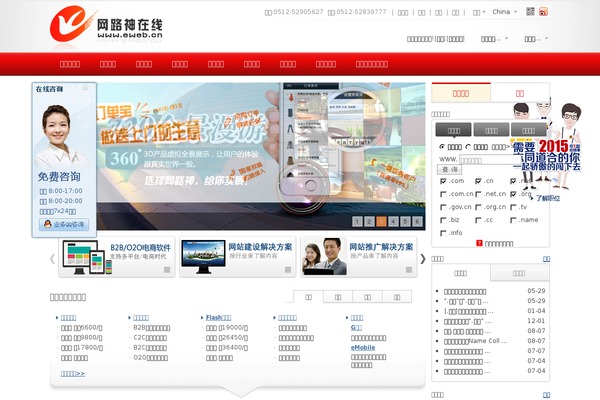This screenshot has height=400, width=600.
Task: Uncheck the .cn domain checkbox
Action: [x=478, y=181]
